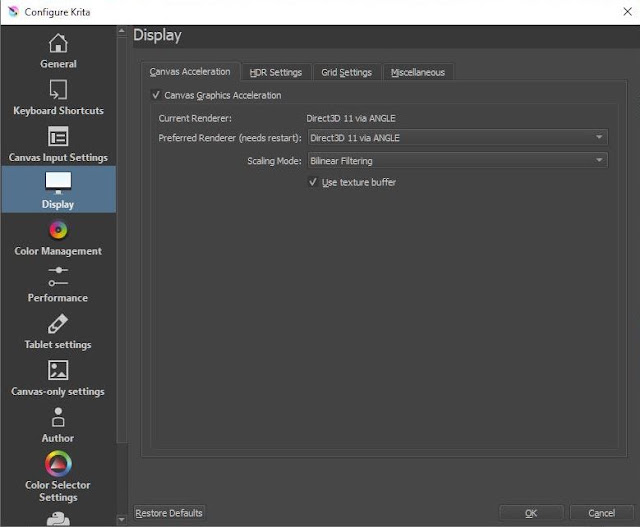Screen dimensions: 640x527
Task: Toggle Canvas Graphics Acceleration checkbox
Action: pos(156,95)
